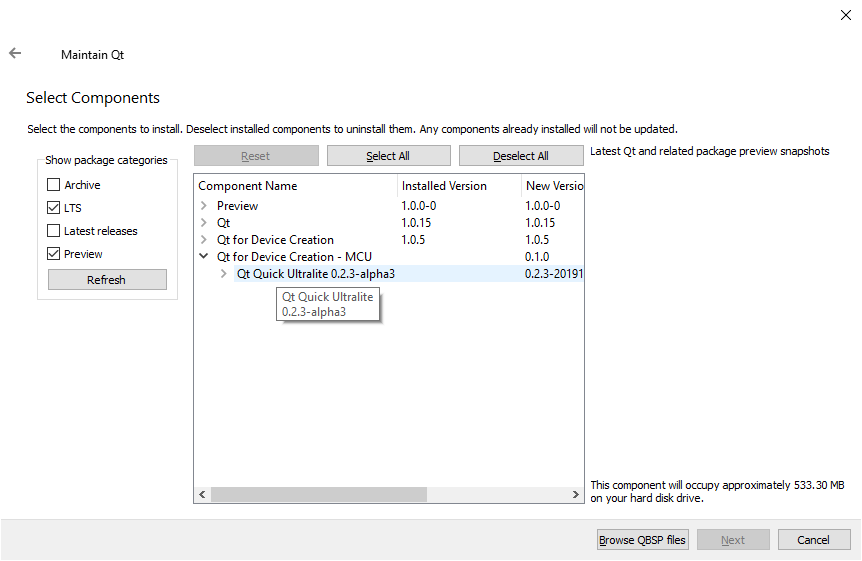Close the Maintain Qt window
The height and width of the screenshot is (561, 862).
point(846,15)
